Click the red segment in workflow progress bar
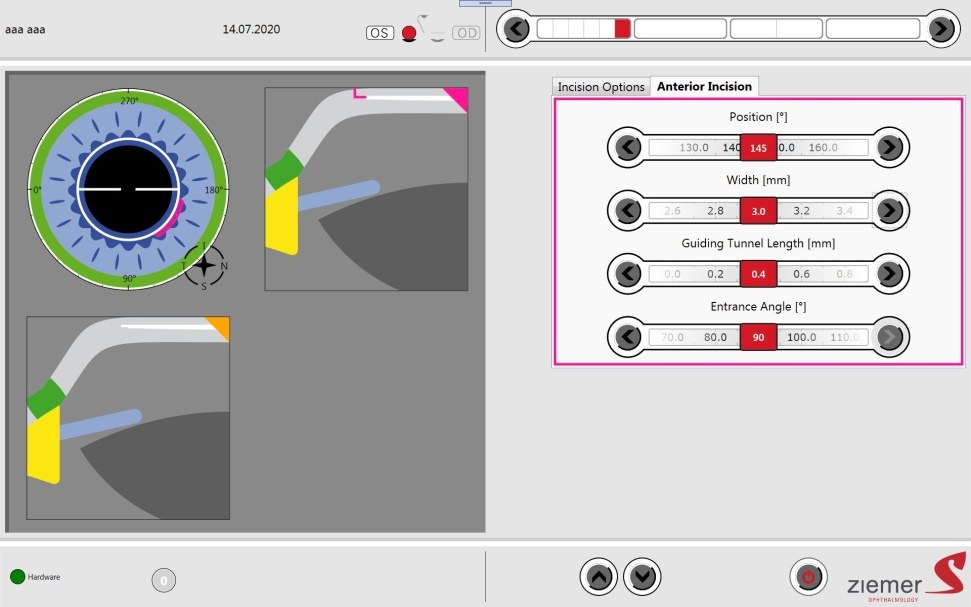This screenshot has height=607, width=971. (x=622, y=28)
